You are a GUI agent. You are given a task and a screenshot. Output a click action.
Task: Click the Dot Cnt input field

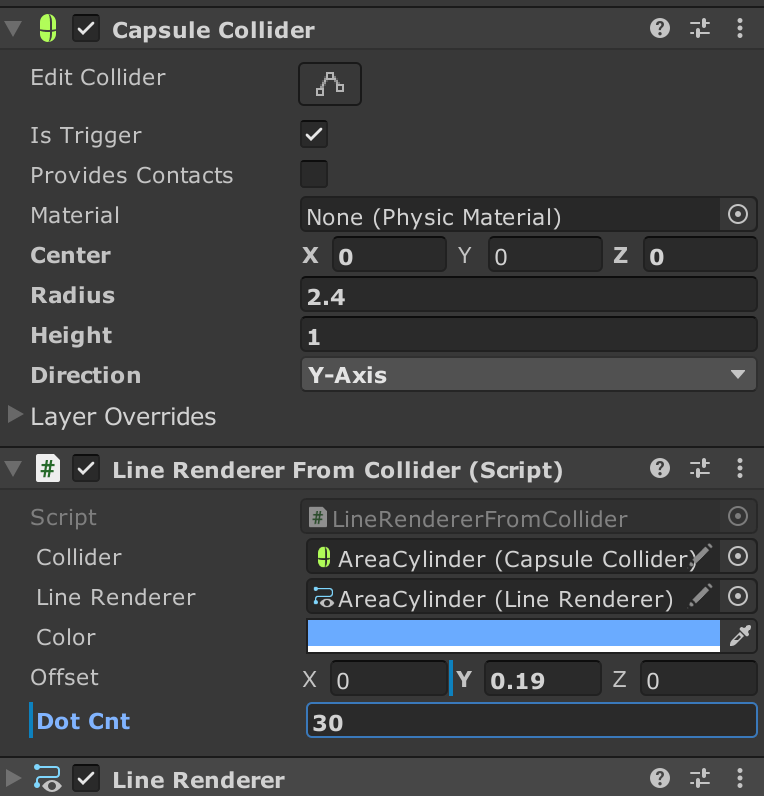532,720
